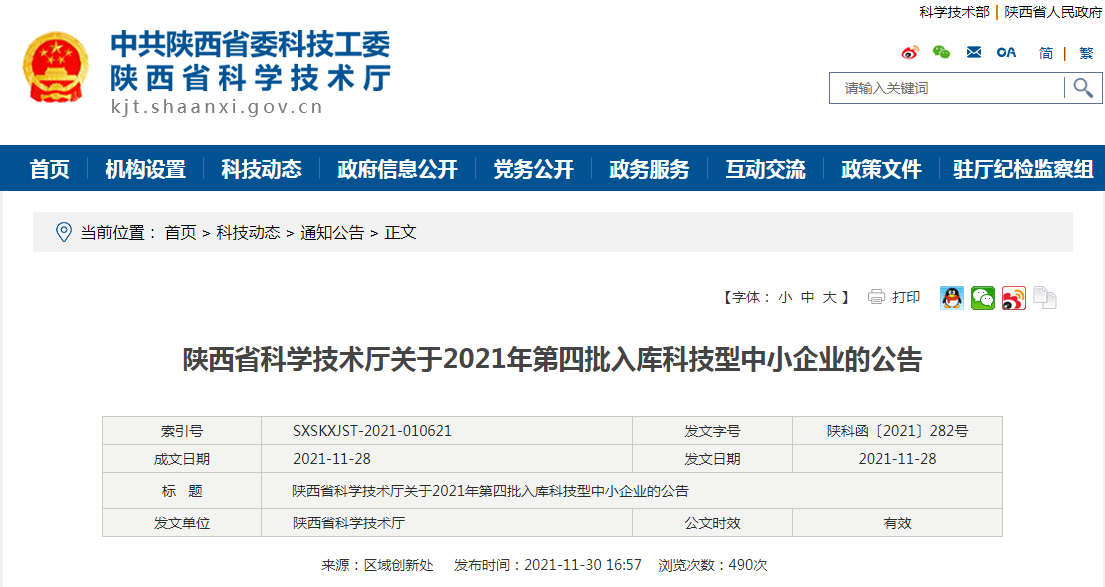Open the 陕西省人民政府 top link
Image resolution: width=1105 pixels, height=587 pixels.
[x=1053, y=12]
